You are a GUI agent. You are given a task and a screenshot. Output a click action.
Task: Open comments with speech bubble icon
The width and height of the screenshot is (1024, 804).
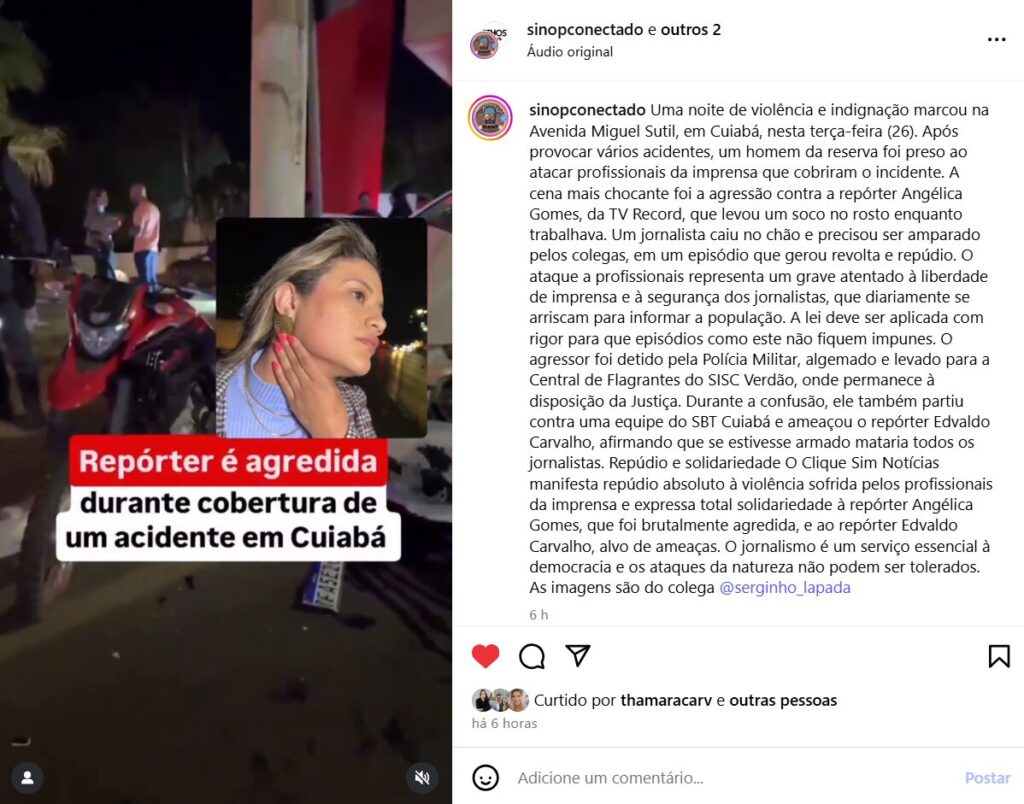pos(532,656)
